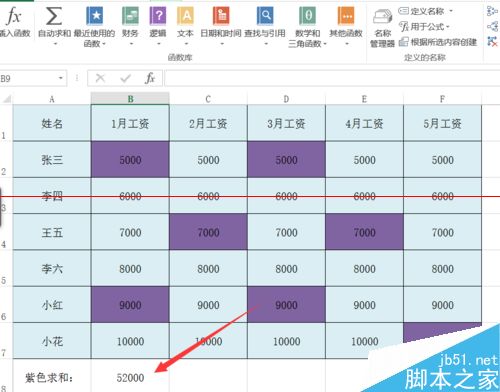Click purple 7000 cell in column C

pos(208,232)
